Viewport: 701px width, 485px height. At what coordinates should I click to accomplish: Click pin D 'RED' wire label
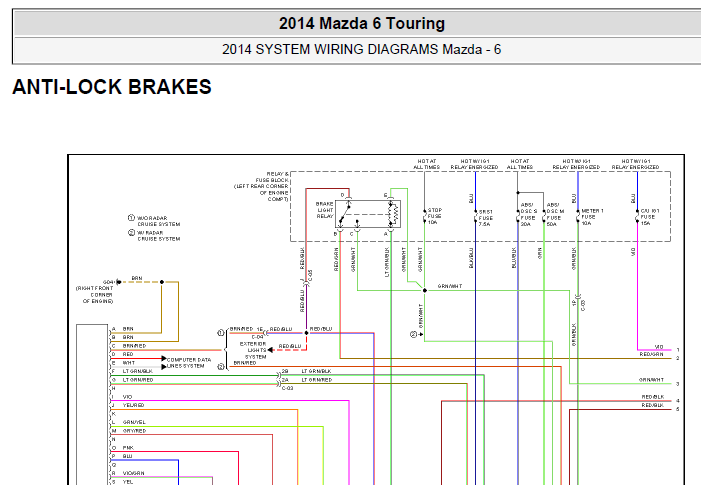tap(128, 354)
